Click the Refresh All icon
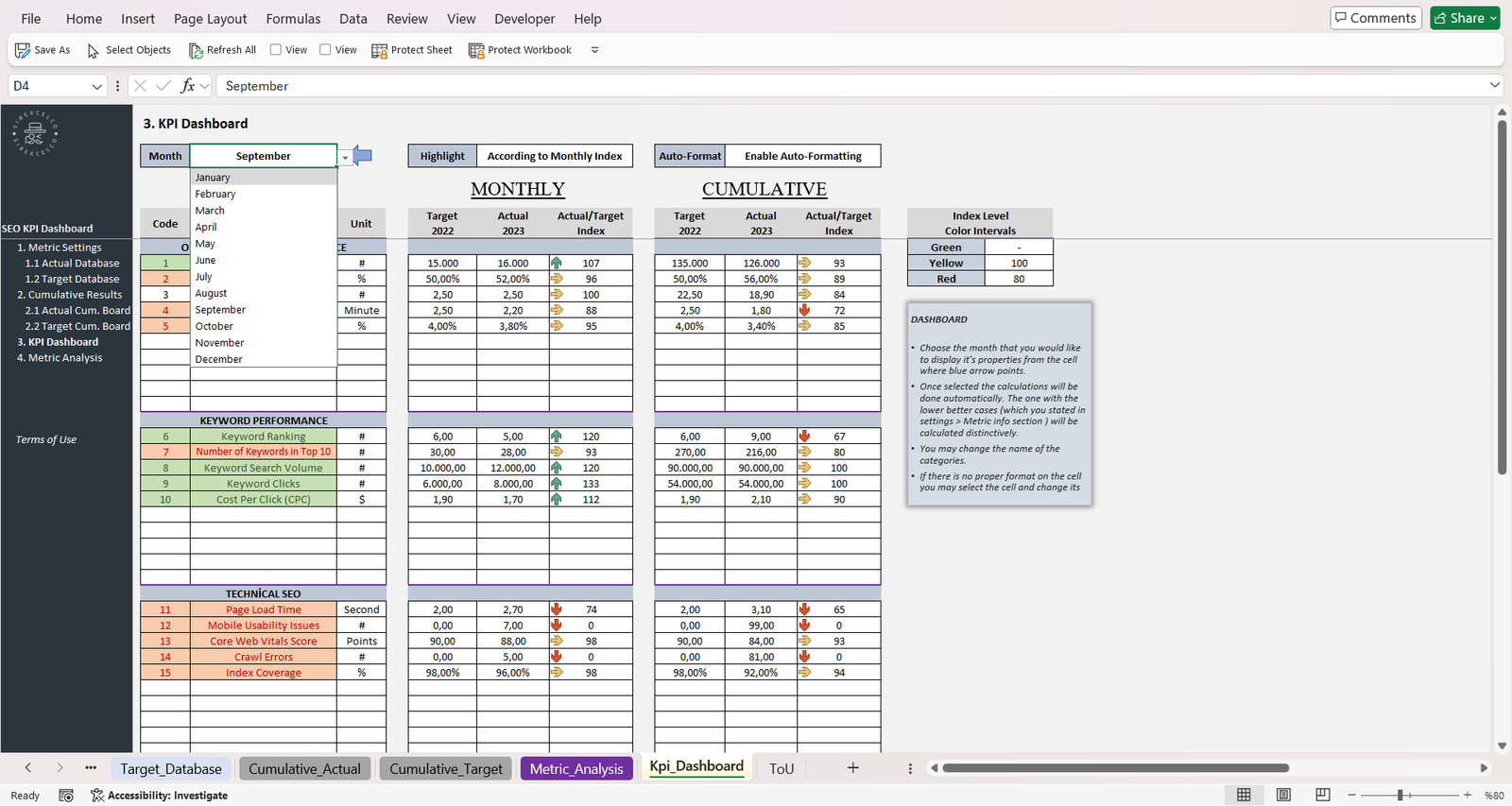 click(x=196, y=50)
